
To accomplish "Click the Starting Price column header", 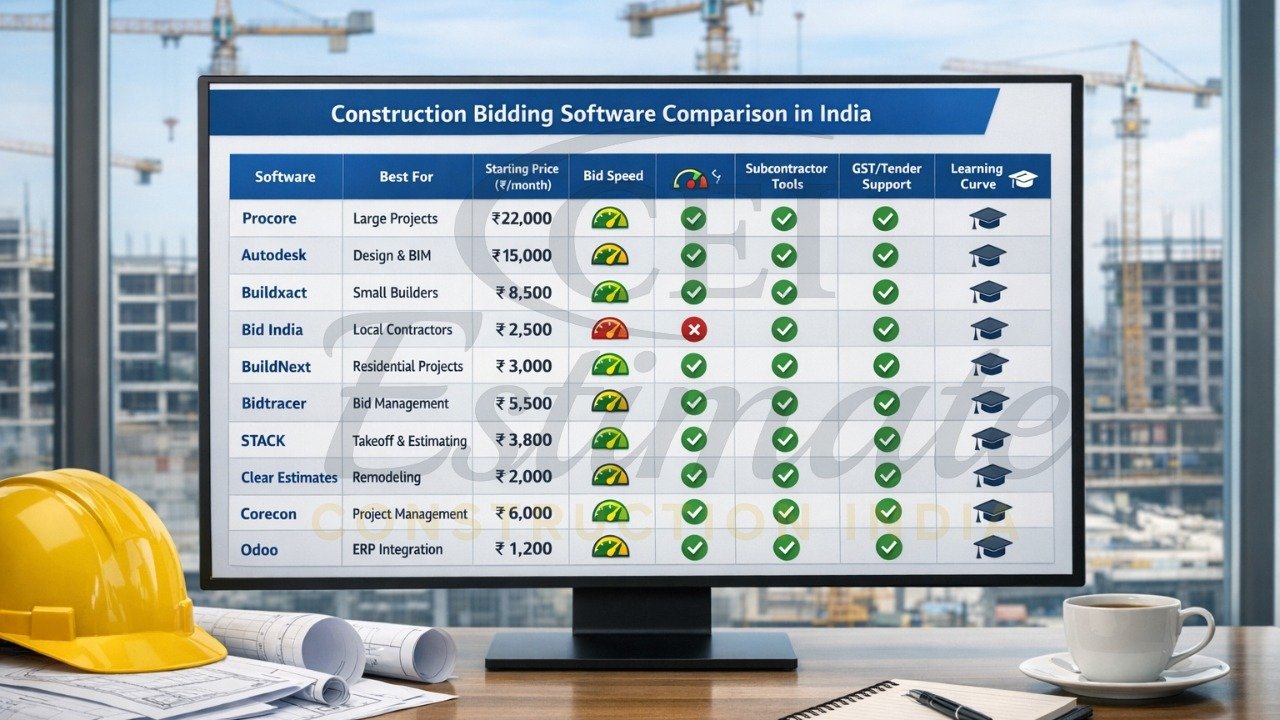I will [521, 177].
